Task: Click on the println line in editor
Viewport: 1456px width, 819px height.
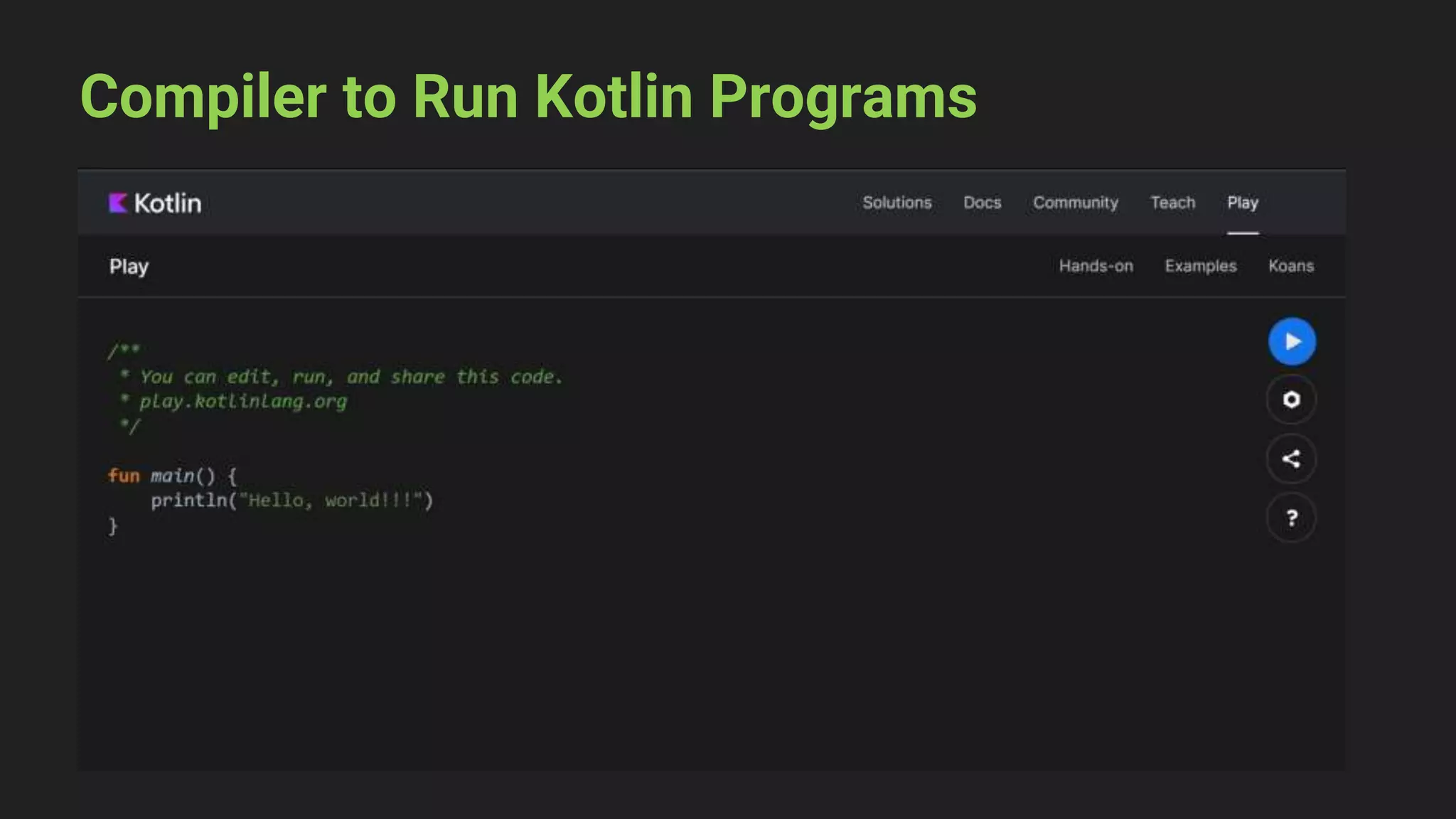Action: (x=291, y=500)
